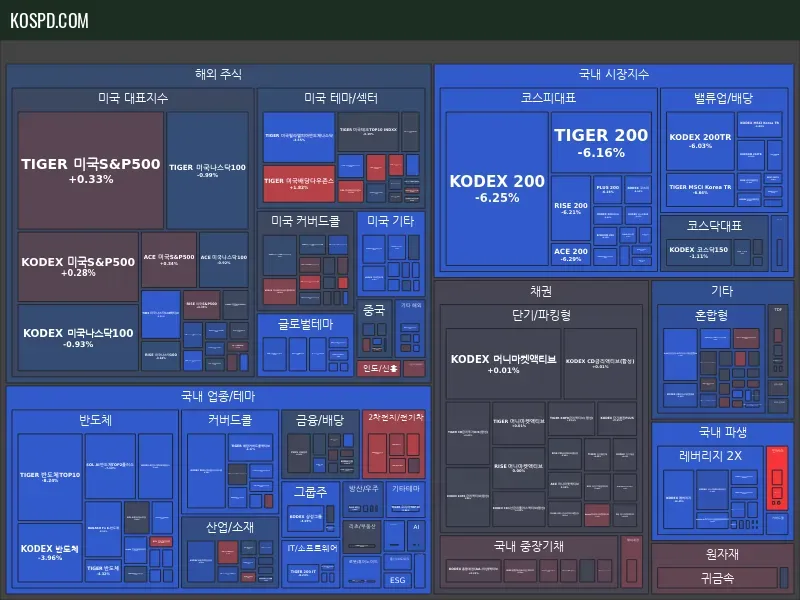Open the TIGER MSCI Korea TR tile
The image size is (800, 600).
point(700,189)
